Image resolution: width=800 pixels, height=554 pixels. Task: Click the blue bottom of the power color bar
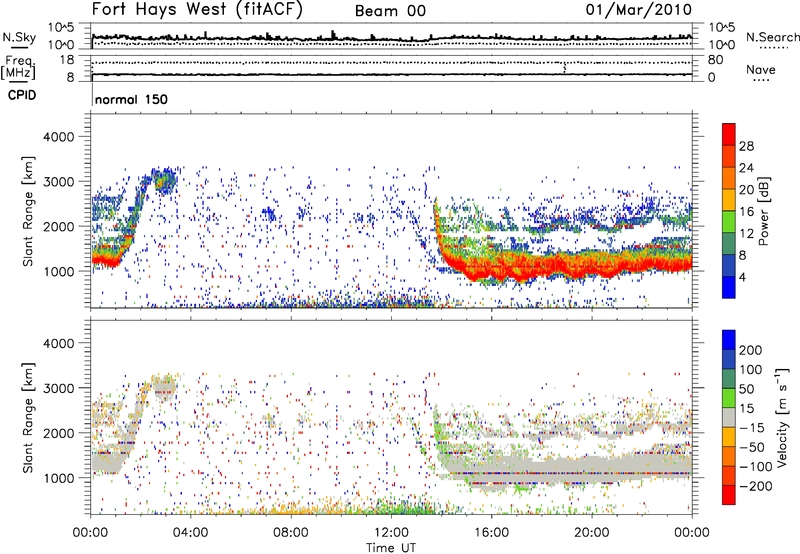point(729,287)
